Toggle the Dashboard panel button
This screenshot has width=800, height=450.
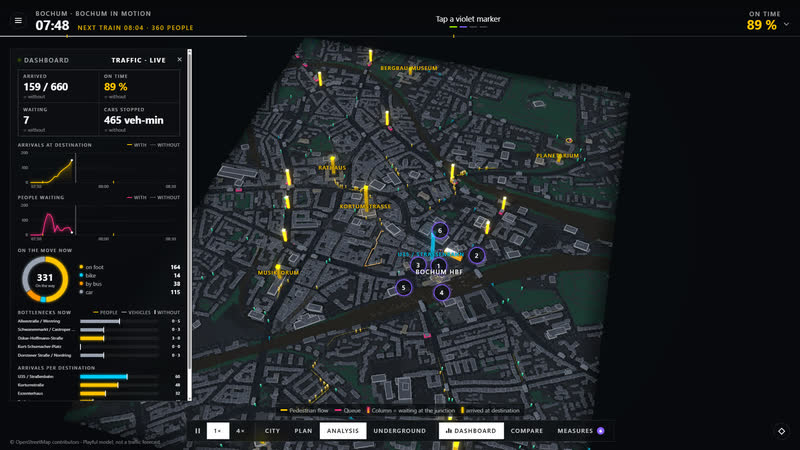tap(471, 431)
